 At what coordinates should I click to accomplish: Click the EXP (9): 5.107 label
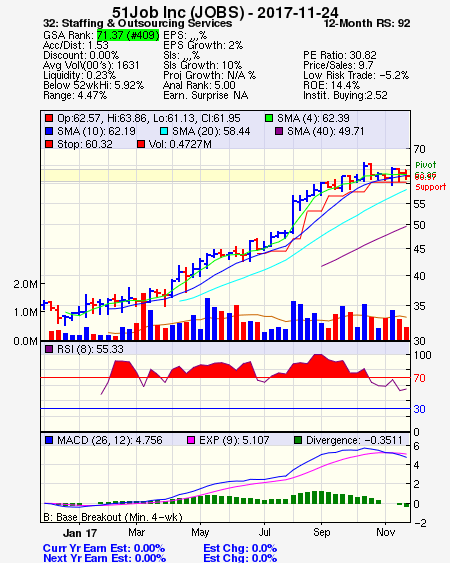coord(234,440)
